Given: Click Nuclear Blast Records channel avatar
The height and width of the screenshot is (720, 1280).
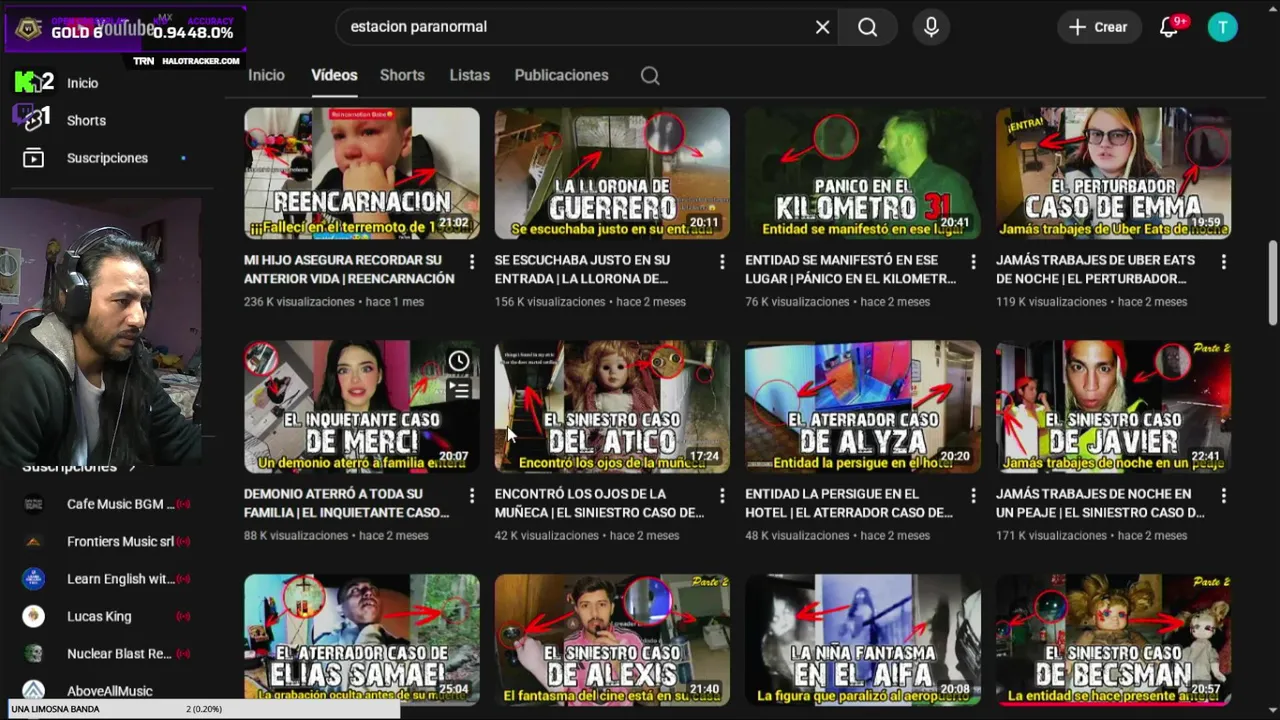Looking at the screenshot, I should 34,654.
